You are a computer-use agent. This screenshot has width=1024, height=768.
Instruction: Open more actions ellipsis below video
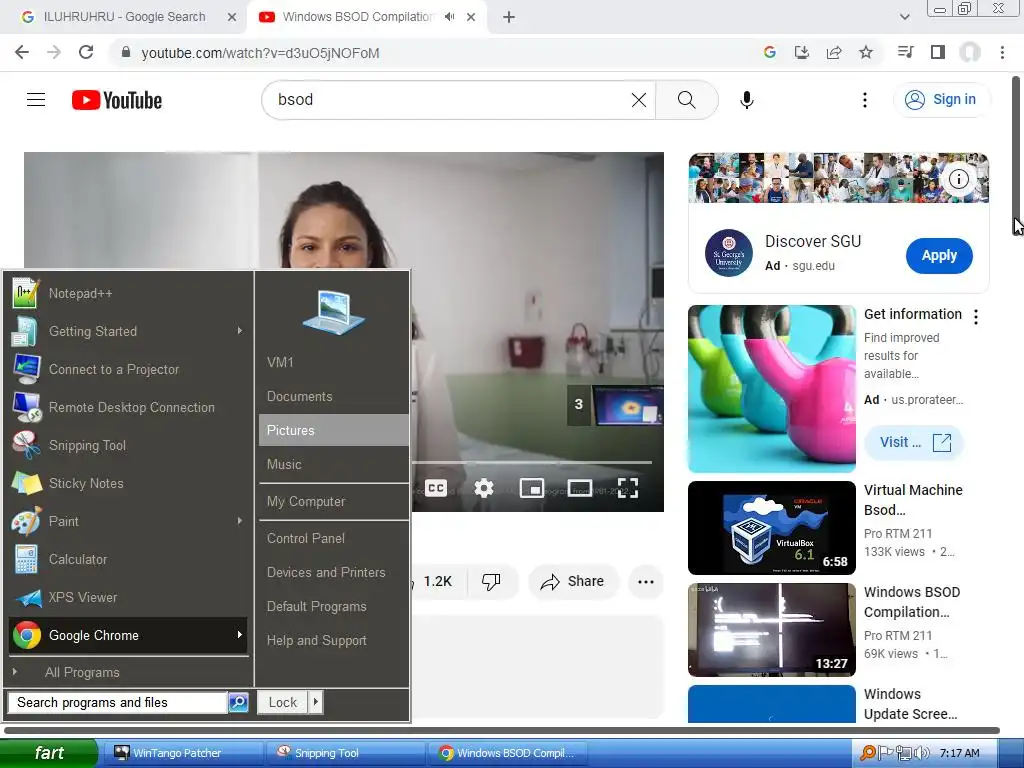(646, 581)
